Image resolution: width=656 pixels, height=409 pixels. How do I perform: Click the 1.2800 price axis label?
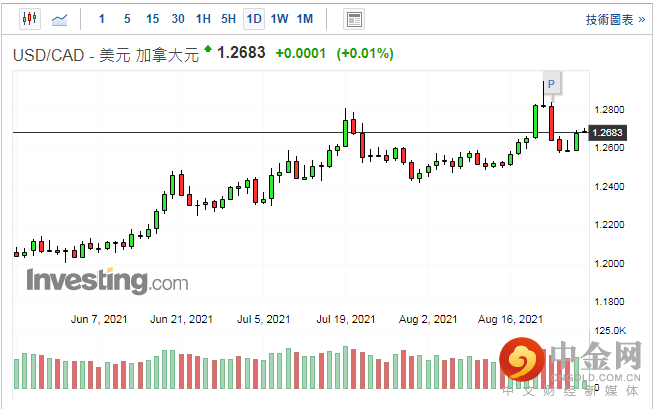(609, 110)
